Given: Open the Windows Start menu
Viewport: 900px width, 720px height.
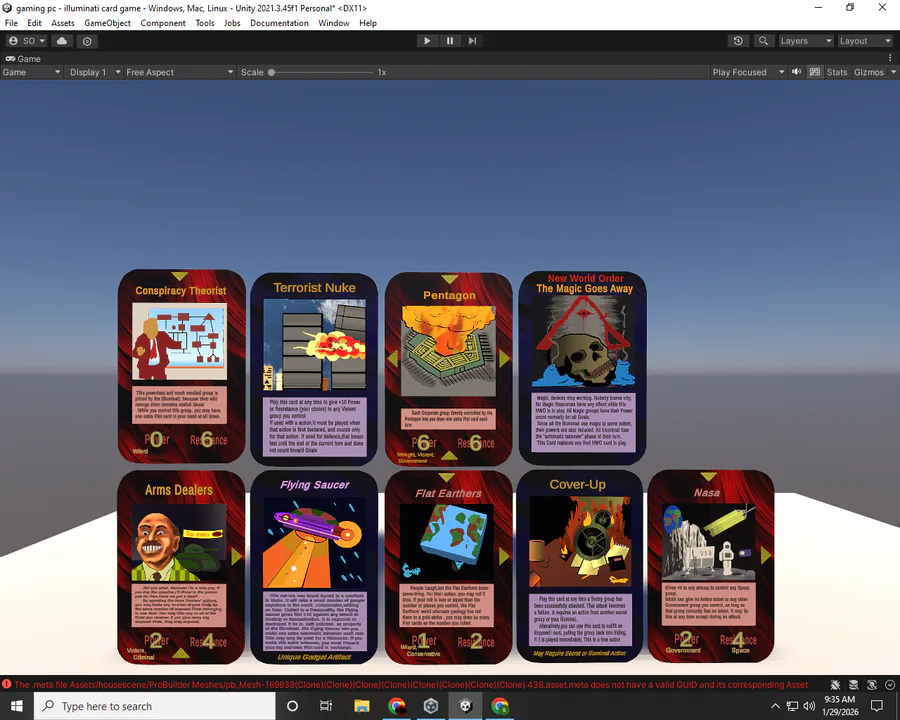Looking at the screenshot, I should click(x=17, y=706).
